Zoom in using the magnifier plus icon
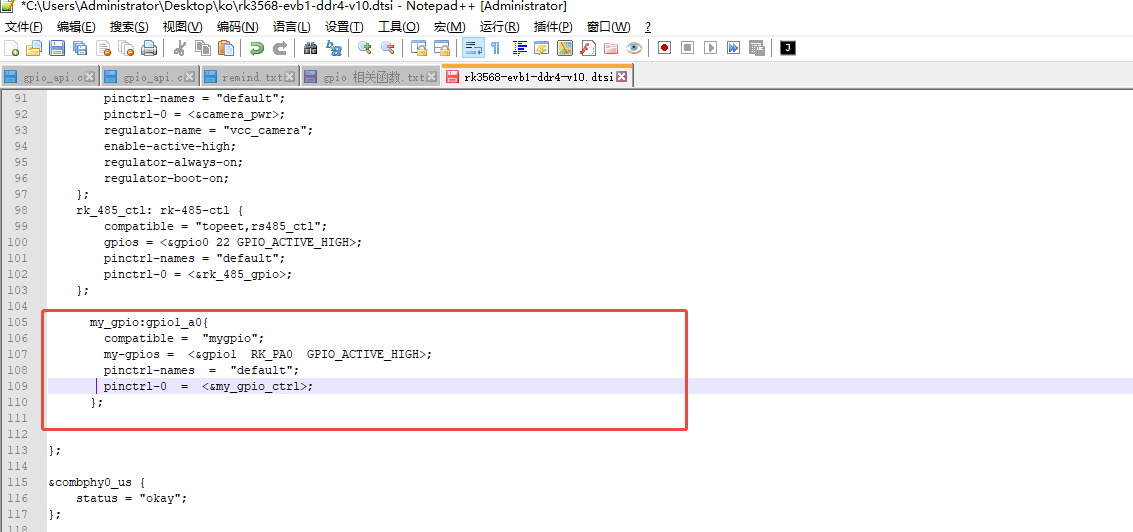Viewport: 1133px width, 532px height. point(365,48)
